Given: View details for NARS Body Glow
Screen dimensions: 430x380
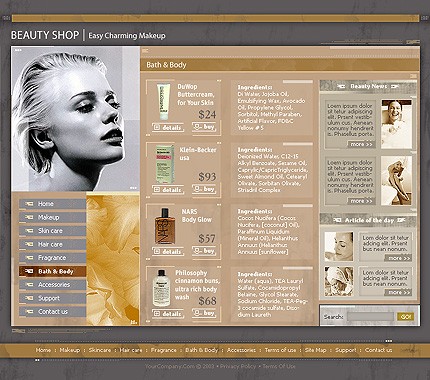Looking at the screenshot, I should click(x=168, y=252).
